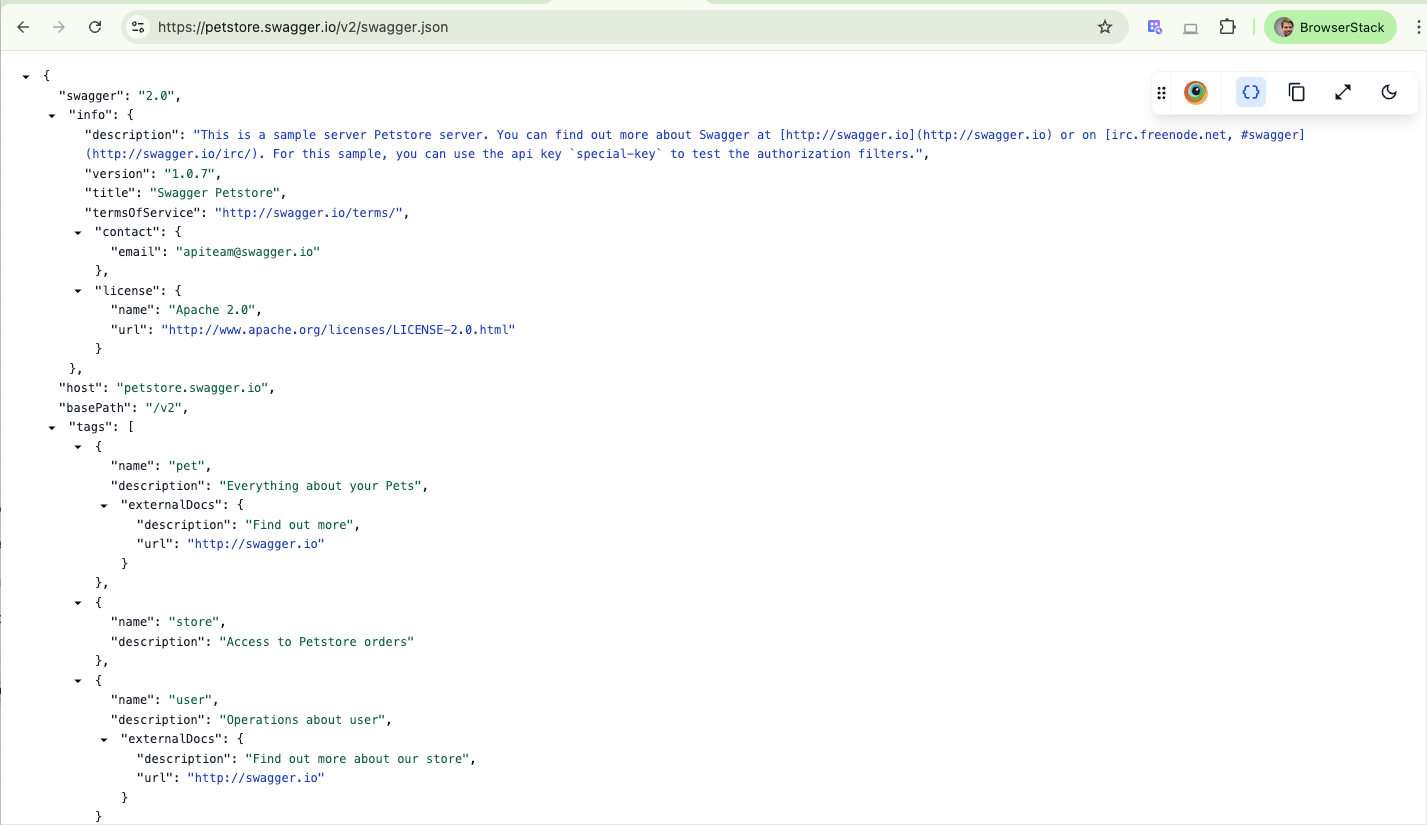1427x825 pixels.
Task: Open the Apache LICENSE-2.0 link
Action: (339, 329)
